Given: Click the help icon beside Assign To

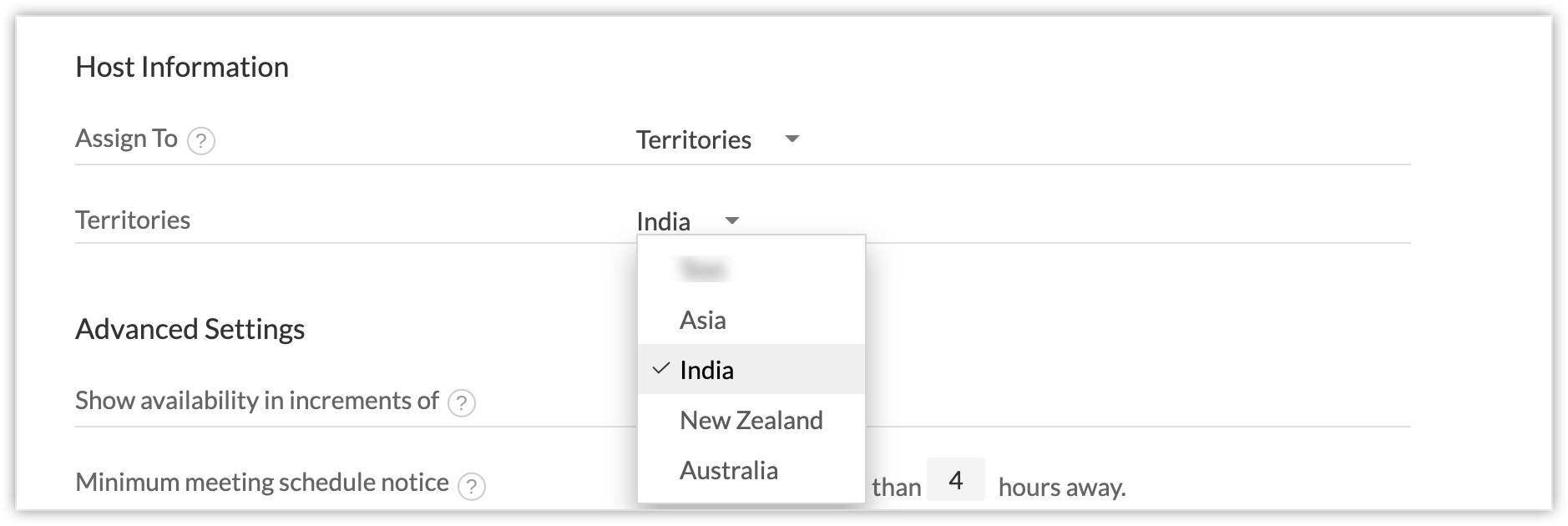Looking at the screenshot, I should [x=200, y=141].
